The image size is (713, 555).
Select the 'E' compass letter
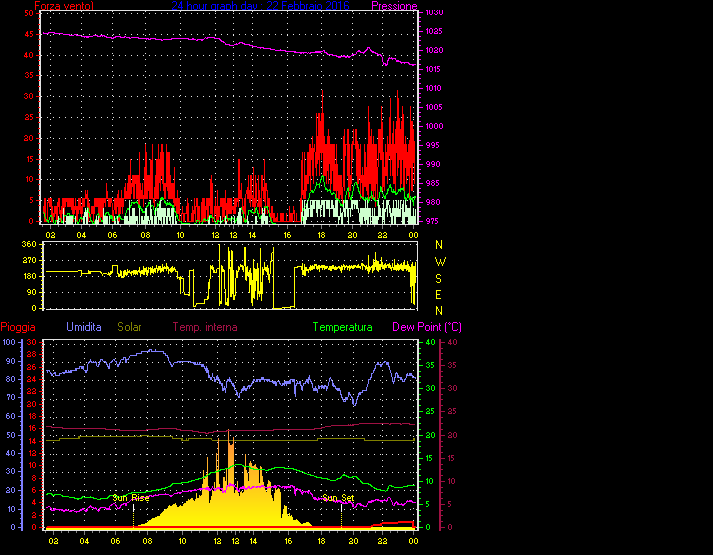click(x=438, y=295)
